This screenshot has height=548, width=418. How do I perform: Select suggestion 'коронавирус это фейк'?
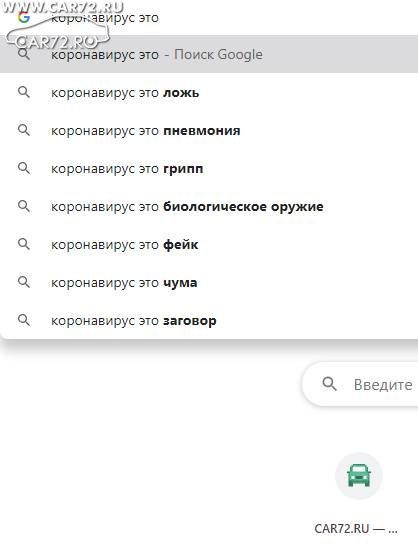pos(209,244)
